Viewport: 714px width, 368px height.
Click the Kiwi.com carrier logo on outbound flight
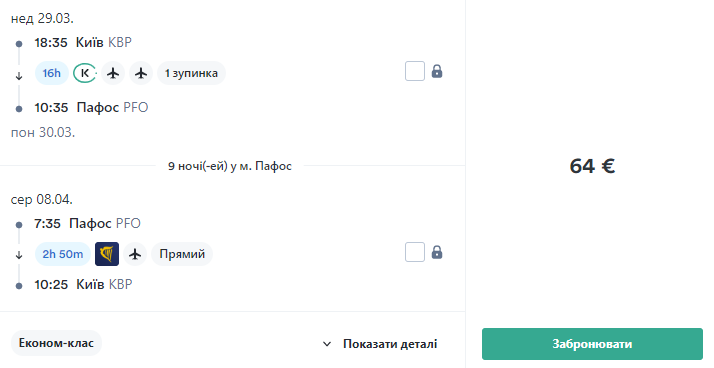tap(85, 73)
